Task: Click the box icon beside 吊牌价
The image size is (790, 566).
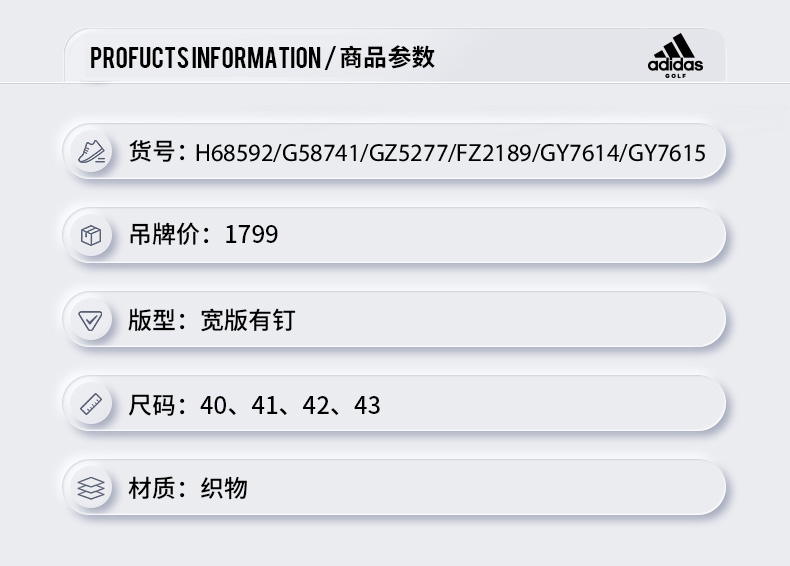Action: point(91,235)
